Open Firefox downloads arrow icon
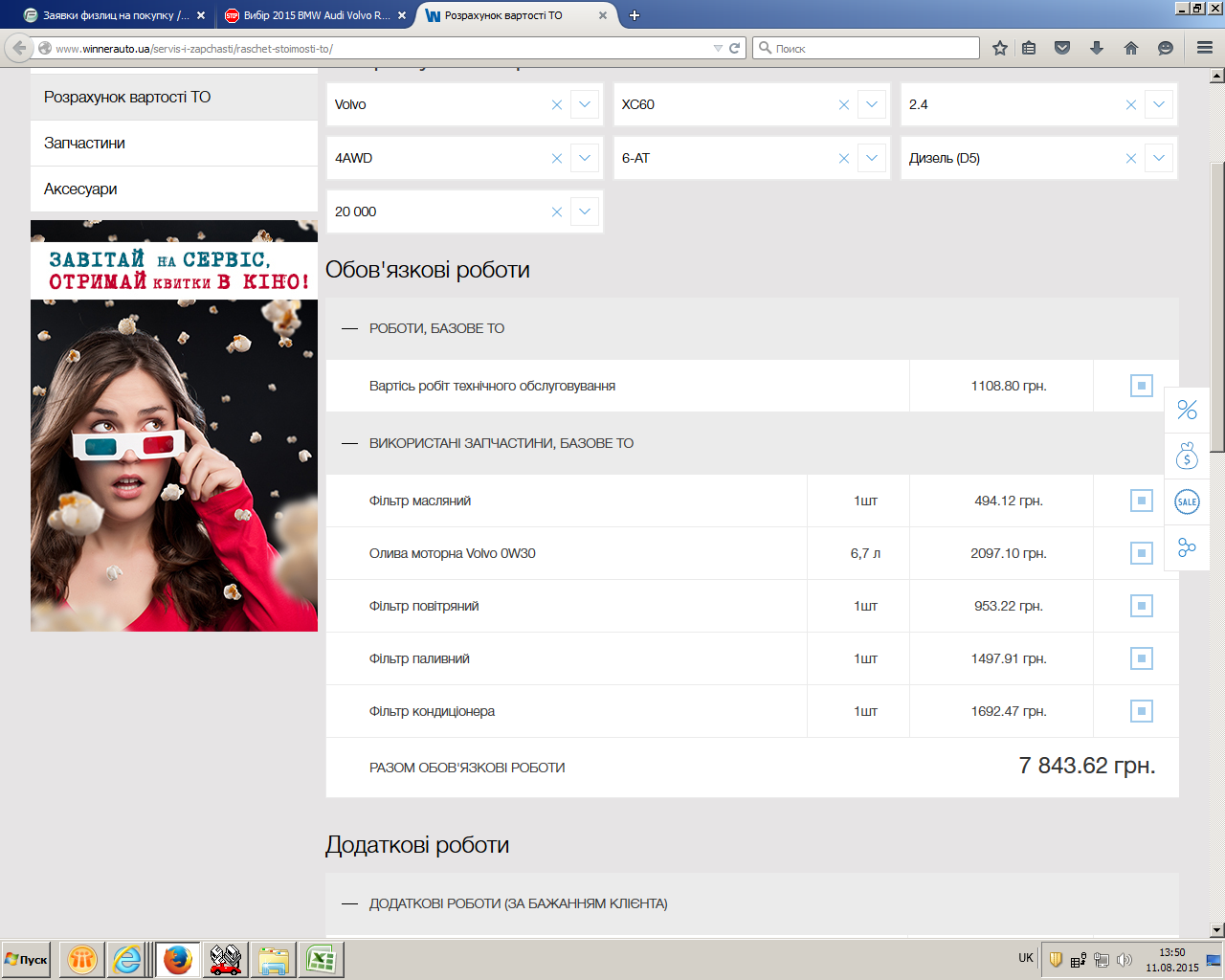The image size is (1225, 980). click(x=1097, y=48)
